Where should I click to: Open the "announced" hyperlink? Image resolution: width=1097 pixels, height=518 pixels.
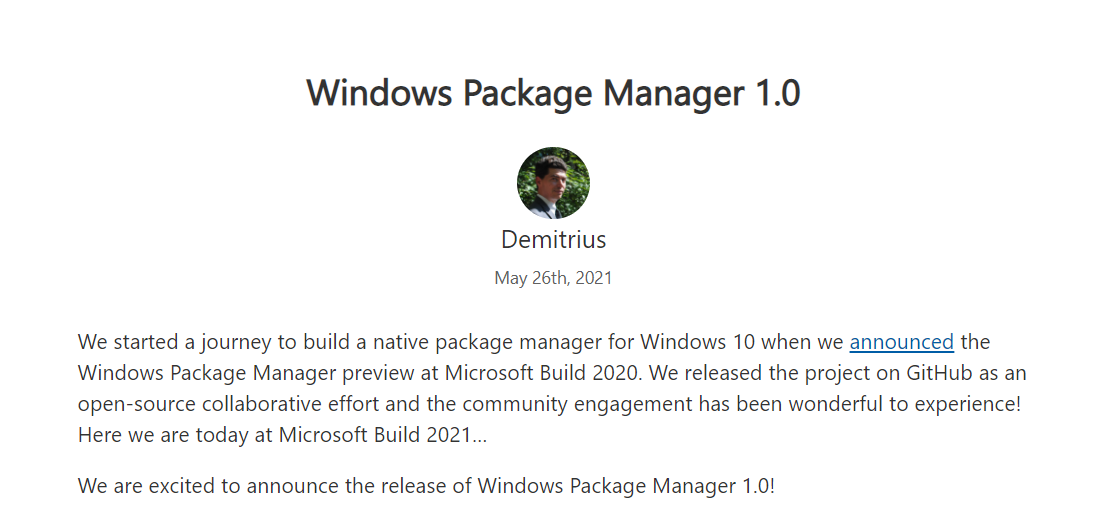click(x=901, y=342)
